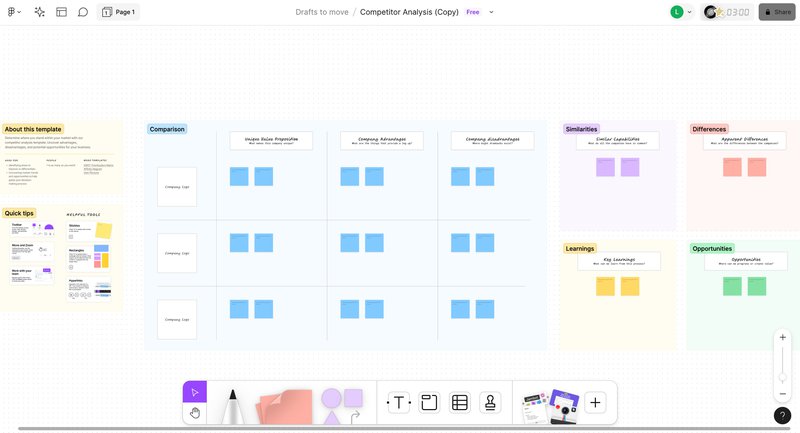Image resolution: width=800 pixels, height=433 pixels.
Task: Click the Free plan badge
Action: pos(472,12)
